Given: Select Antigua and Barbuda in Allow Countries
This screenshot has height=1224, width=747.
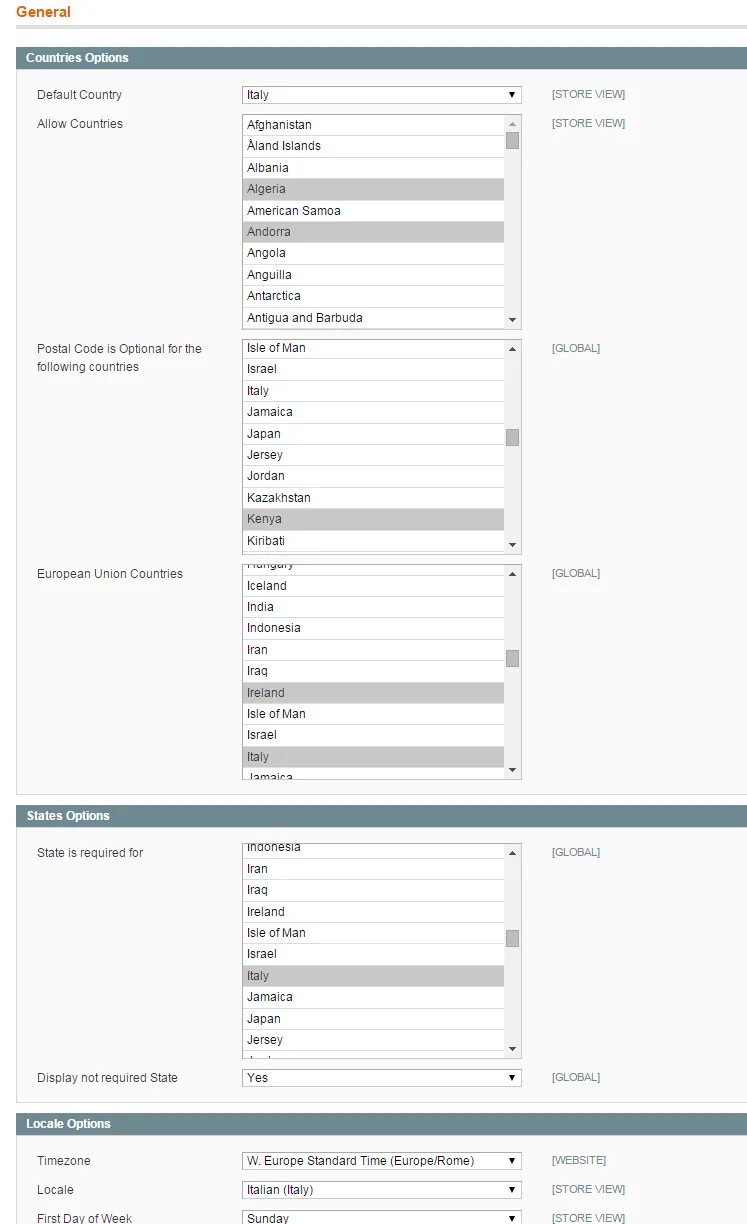Looking at the screenshot, I should [373, 318].
